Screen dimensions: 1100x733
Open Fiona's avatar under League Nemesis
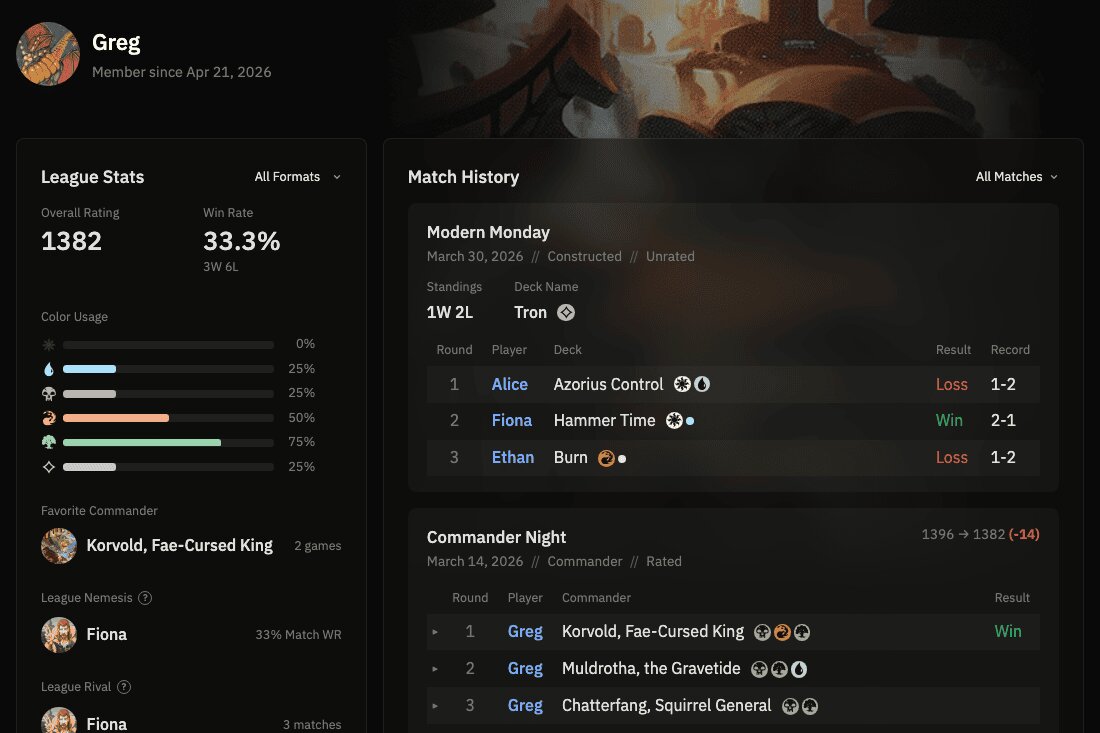(59, 635)
